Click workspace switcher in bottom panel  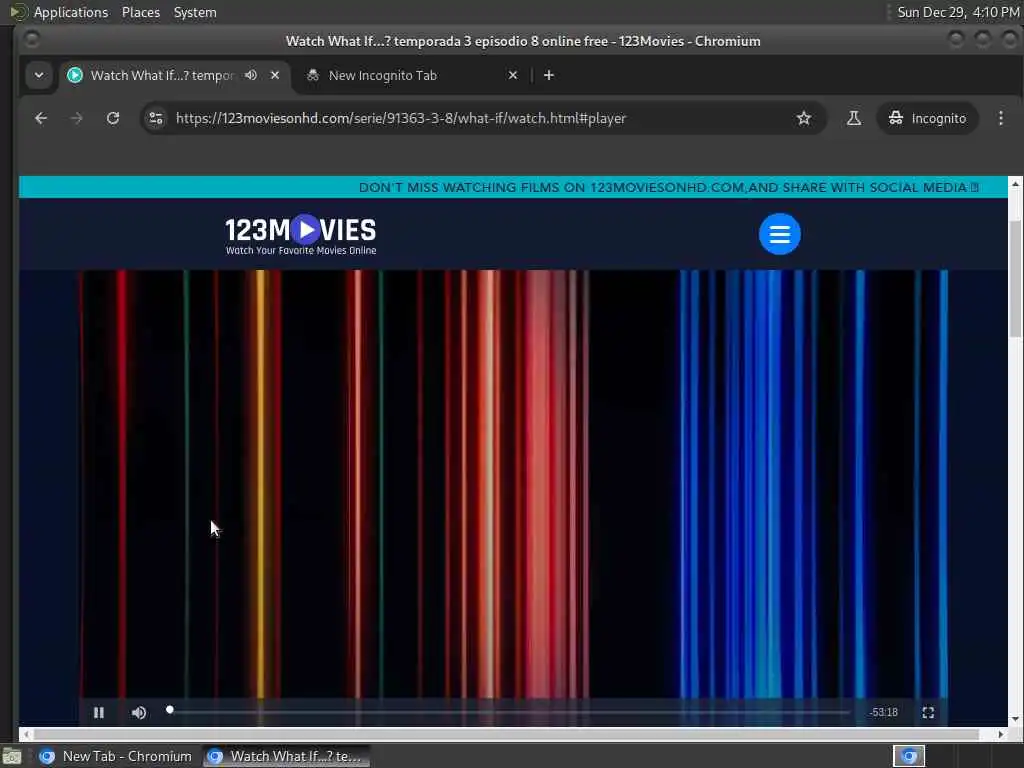pos(909,756)
